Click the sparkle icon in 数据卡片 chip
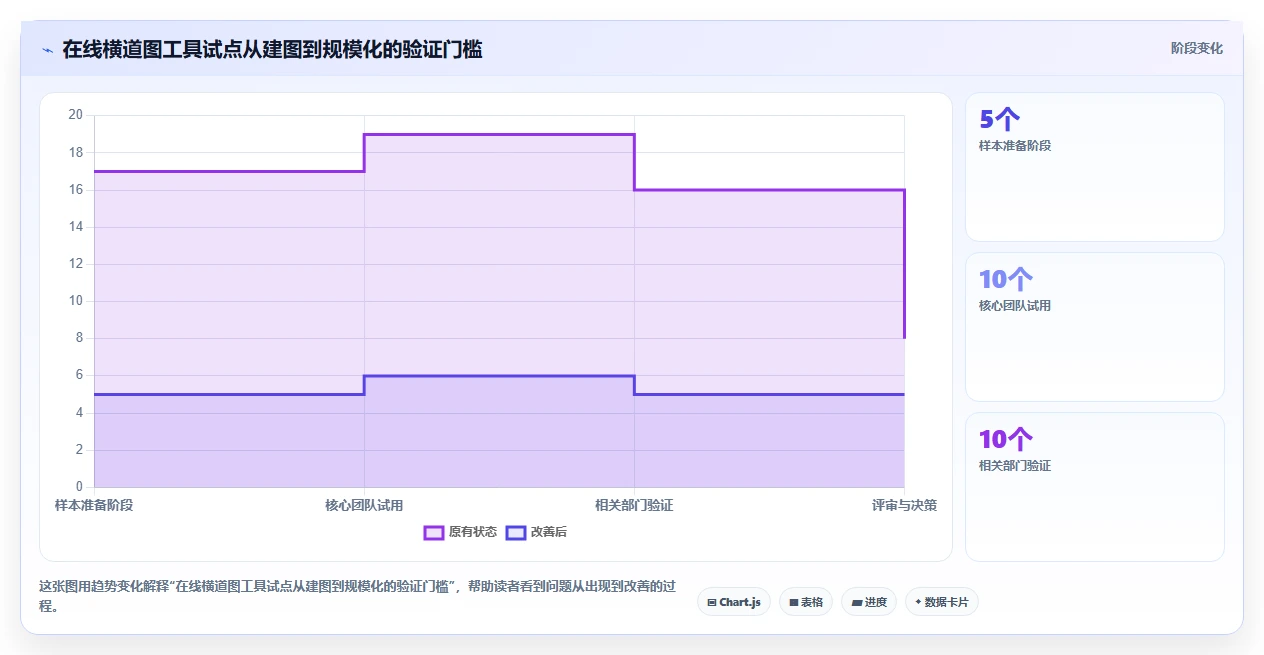Screen dimensions: 1264x655 (918, 602)
